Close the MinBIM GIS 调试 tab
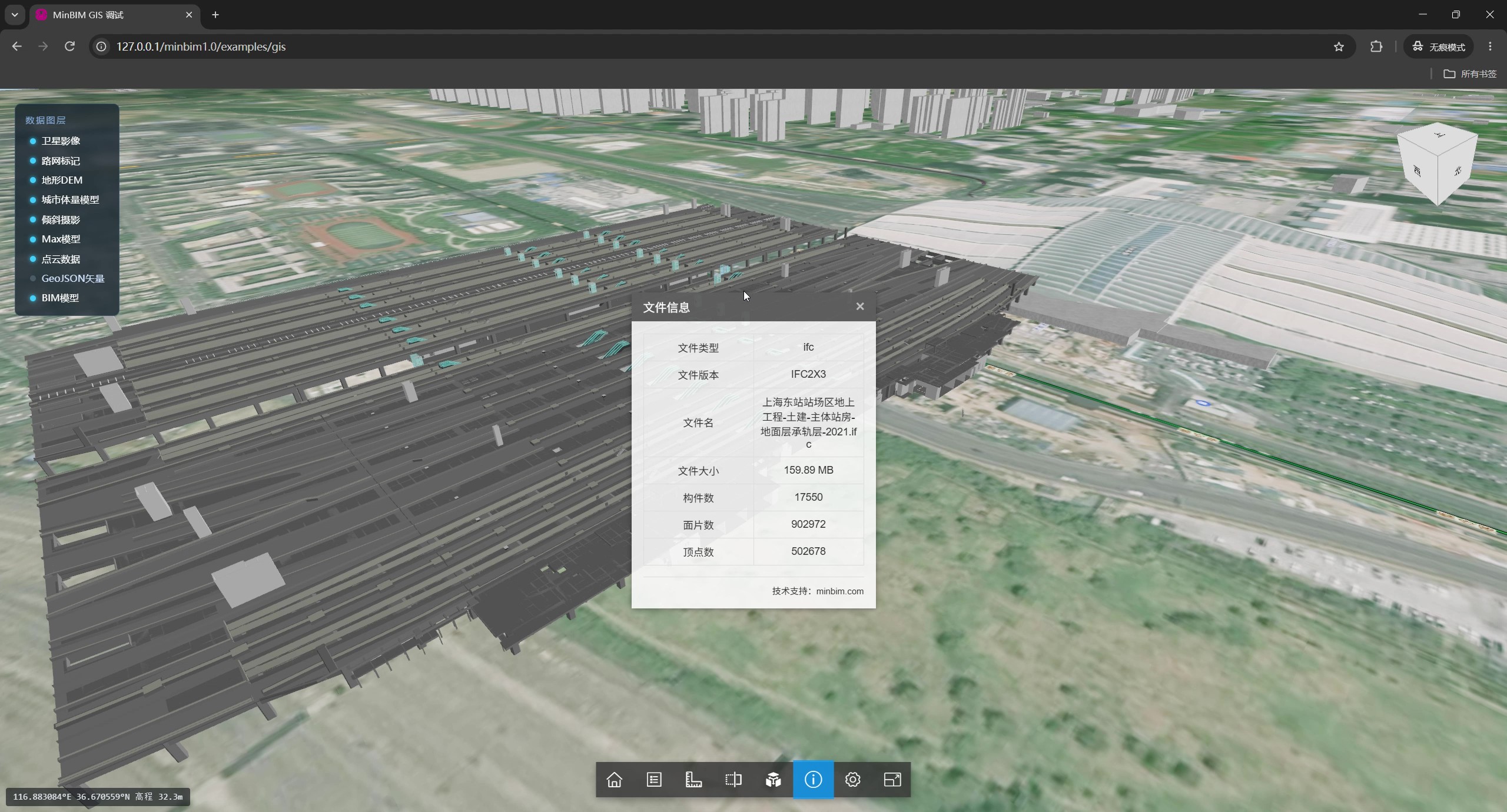 [189, 15]
